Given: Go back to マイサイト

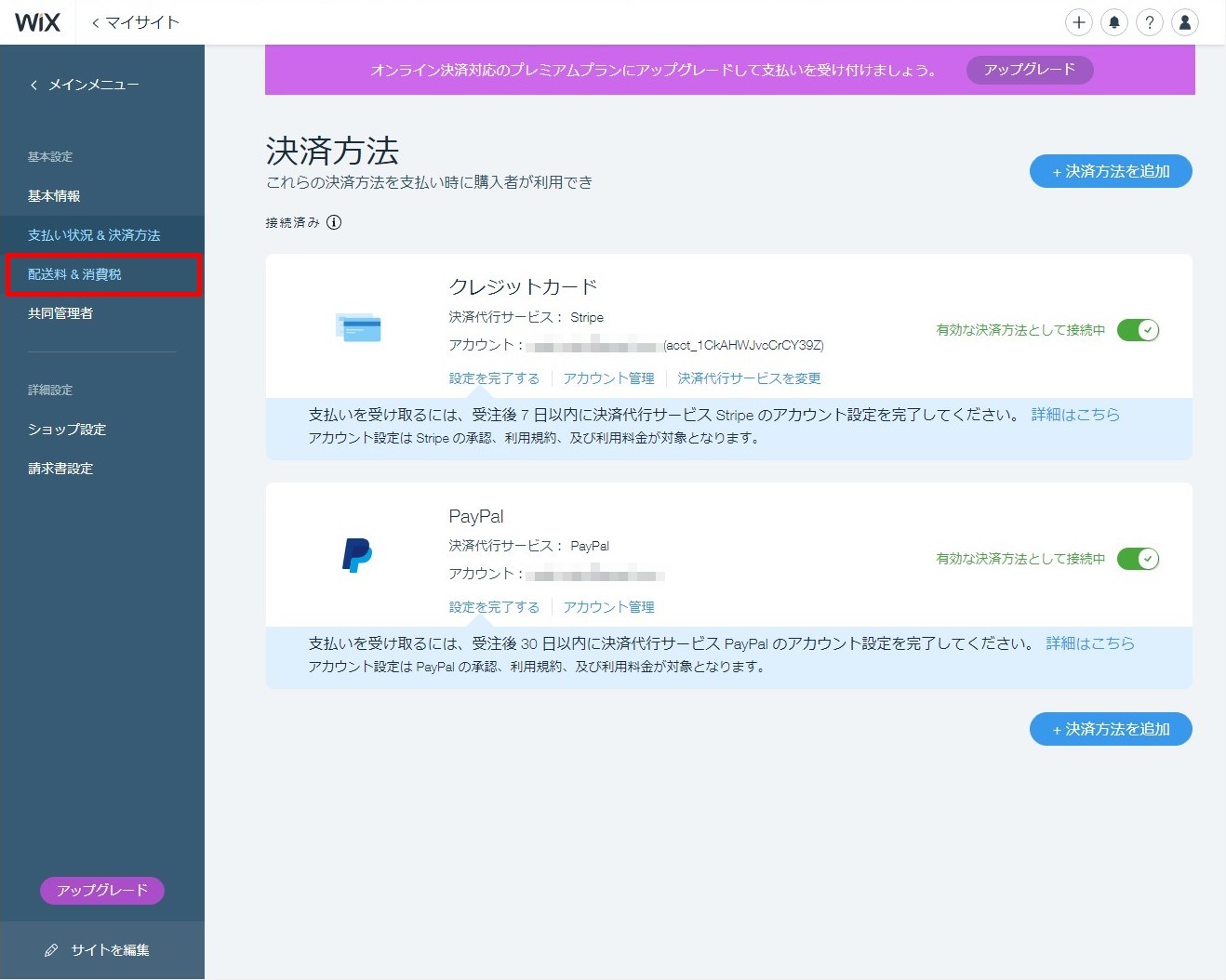Looking at the screenshot, I should click(136, 22).
